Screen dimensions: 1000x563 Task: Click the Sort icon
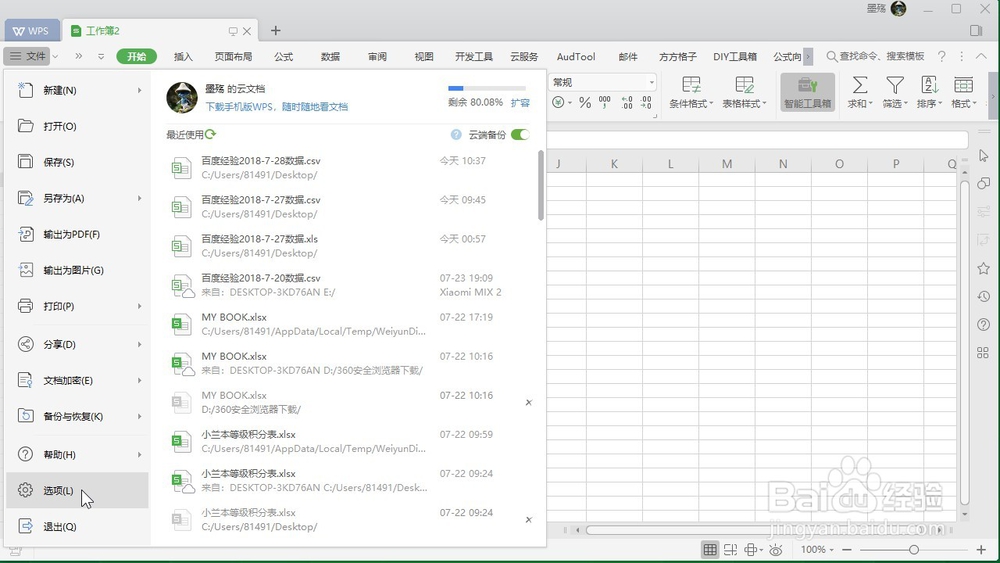point(929,85)
